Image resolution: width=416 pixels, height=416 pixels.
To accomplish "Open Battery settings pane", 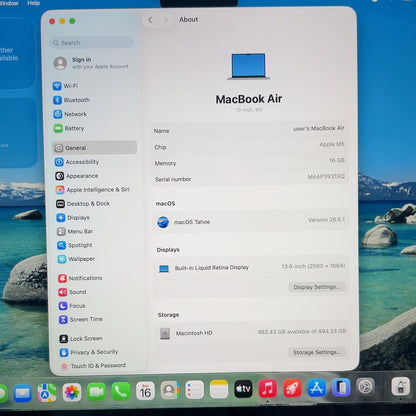I will click(69, 128).
